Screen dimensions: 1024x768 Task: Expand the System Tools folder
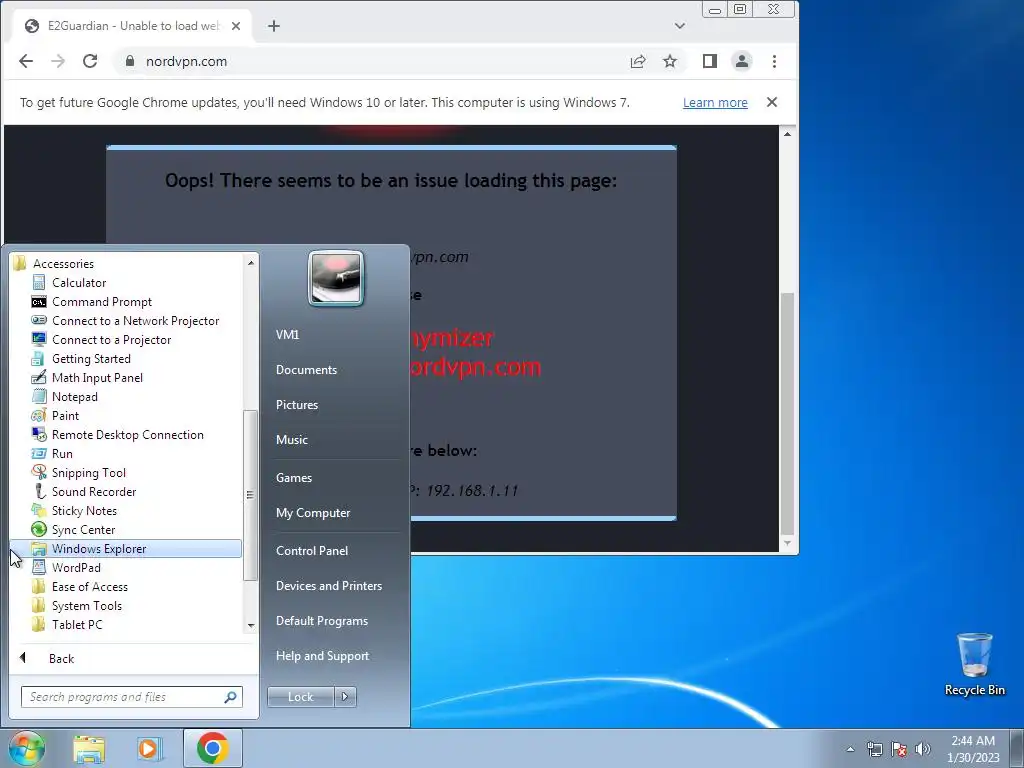pyautogui.click(x=87, y=605)
